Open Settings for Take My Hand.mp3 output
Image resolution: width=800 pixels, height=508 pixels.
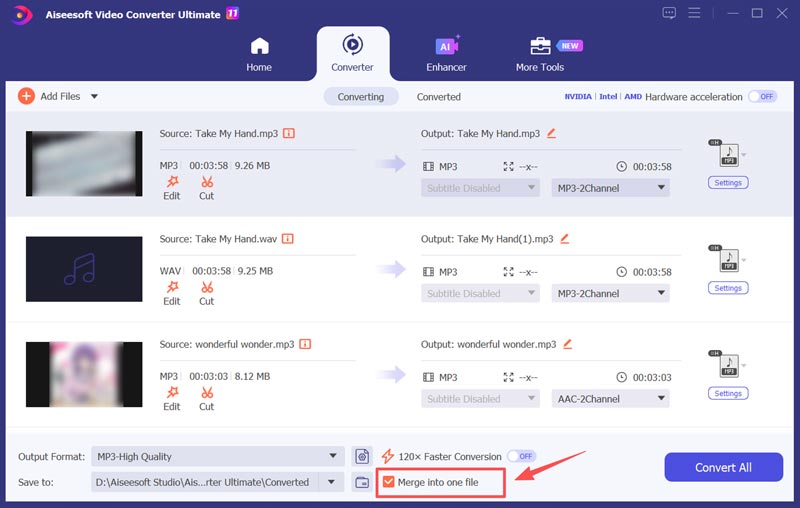pos(728,183)
